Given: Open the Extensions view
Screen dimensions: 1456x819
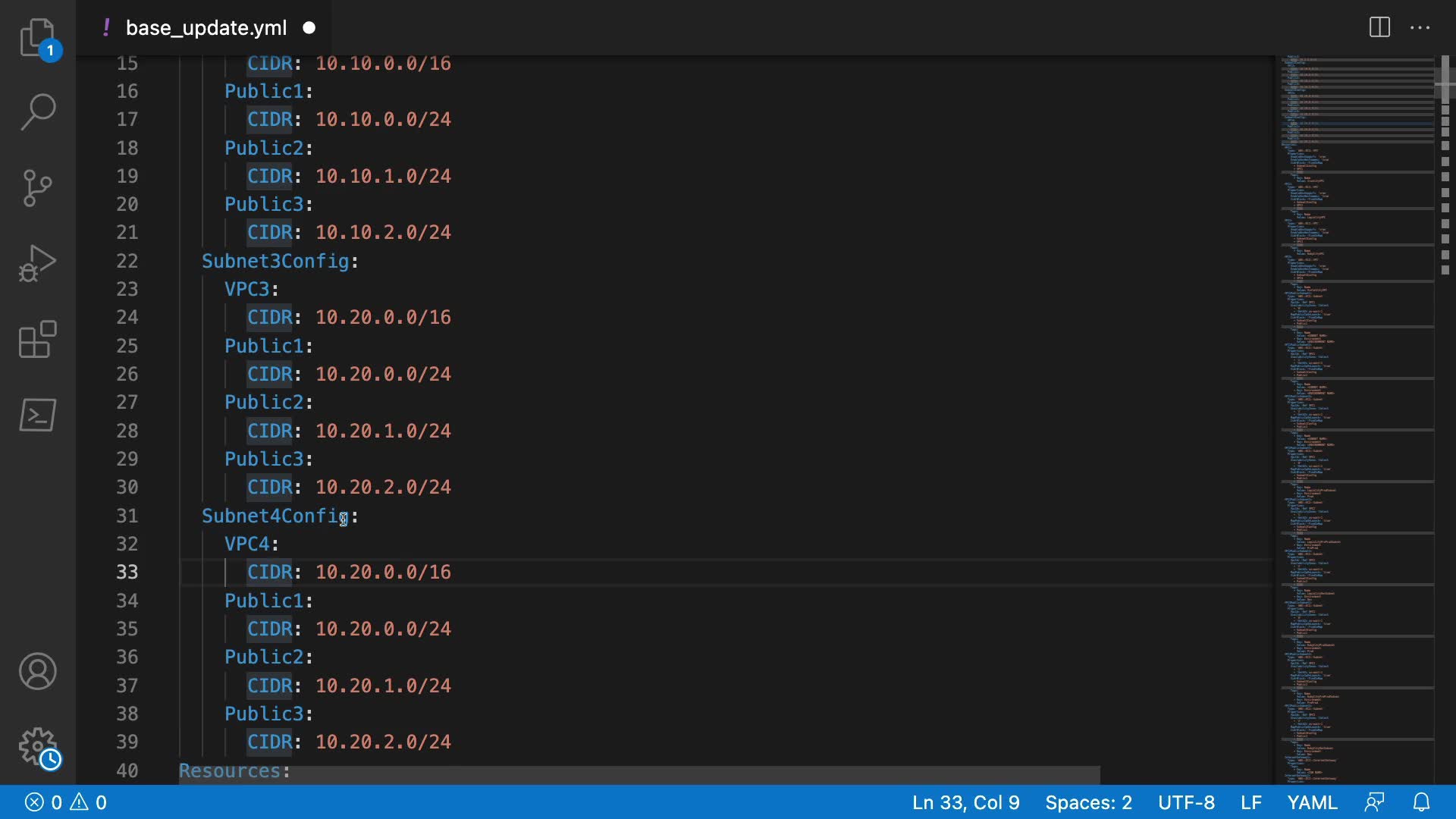Looking at the screenshot, I should (x=37, y=340).
